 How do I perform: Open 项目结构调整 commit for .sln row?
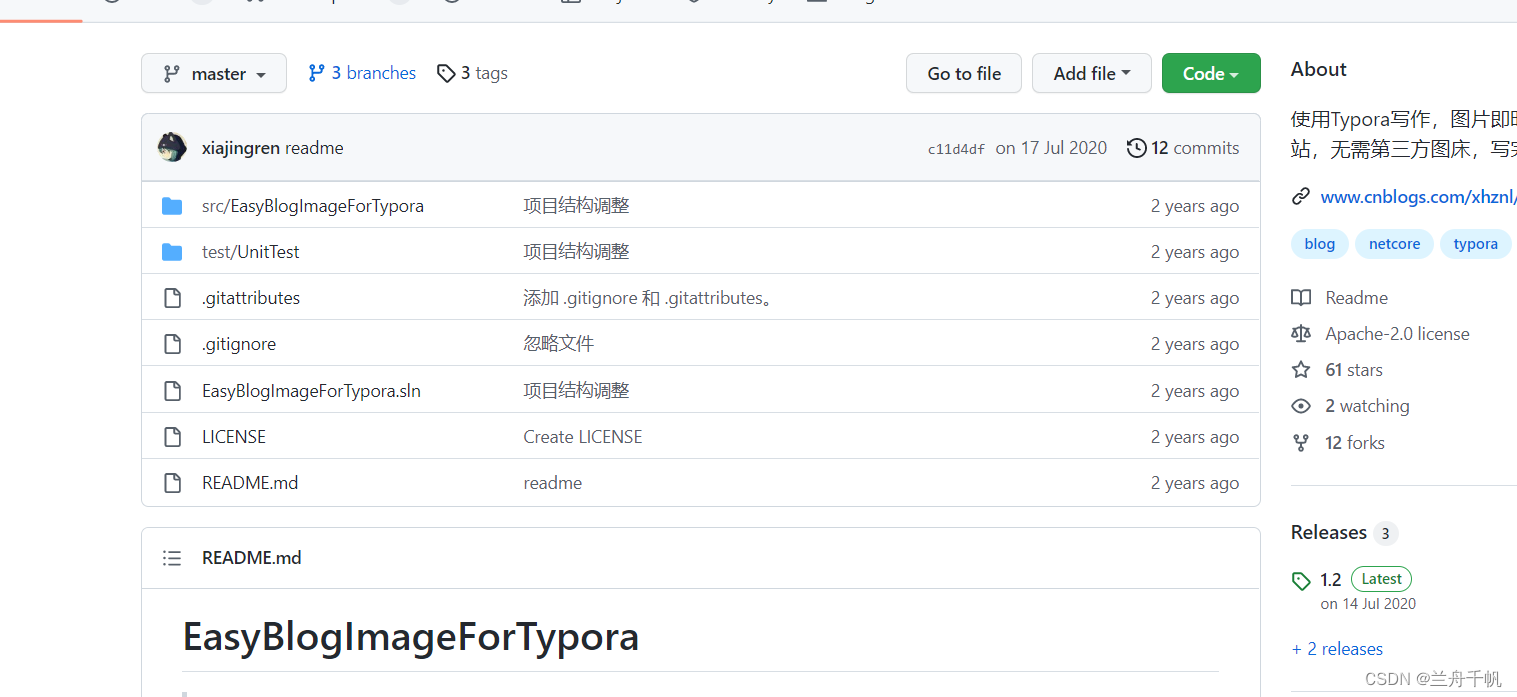click(x=576, y=391)
